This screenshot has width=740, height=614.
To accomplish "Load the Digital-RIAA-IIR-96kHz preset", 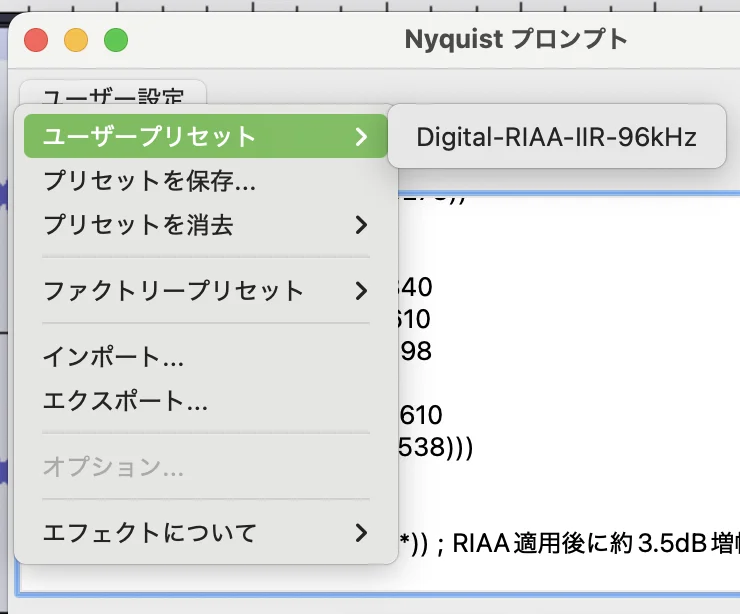I will coord(556,137).
